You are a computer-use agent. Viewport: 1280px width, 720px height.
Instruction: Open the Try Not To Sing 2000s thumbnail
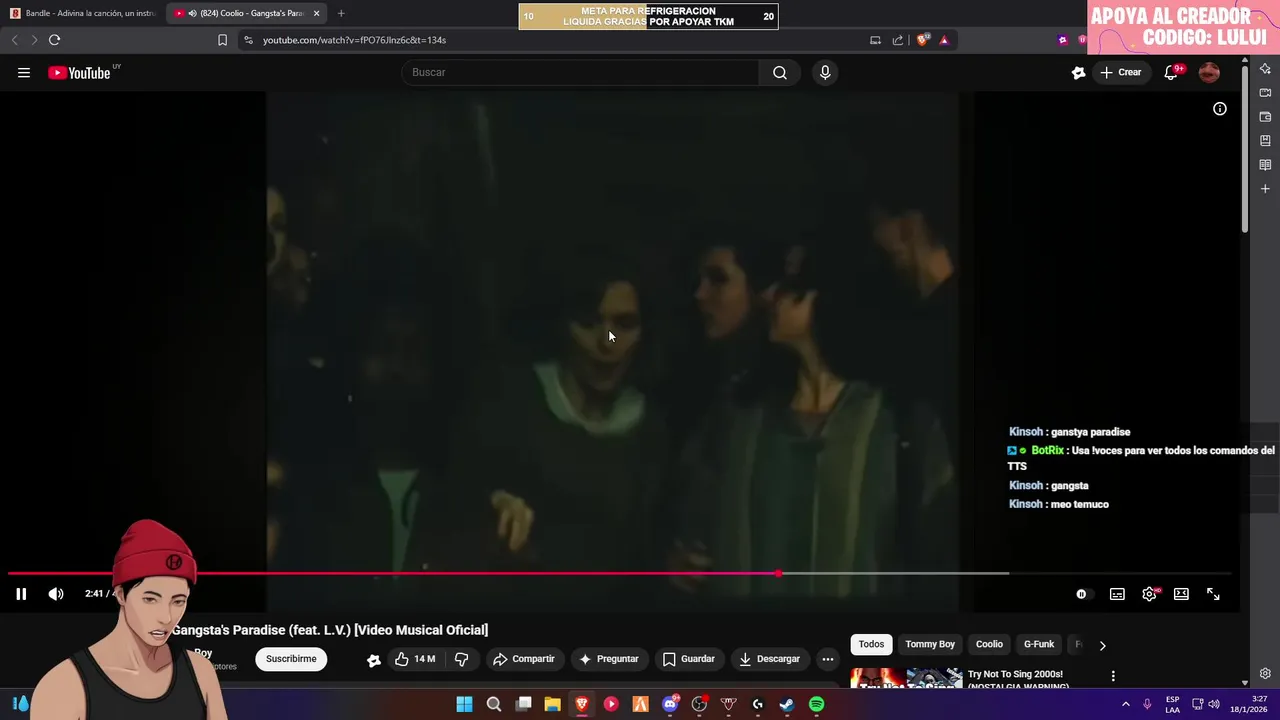(x=906, y=679)
